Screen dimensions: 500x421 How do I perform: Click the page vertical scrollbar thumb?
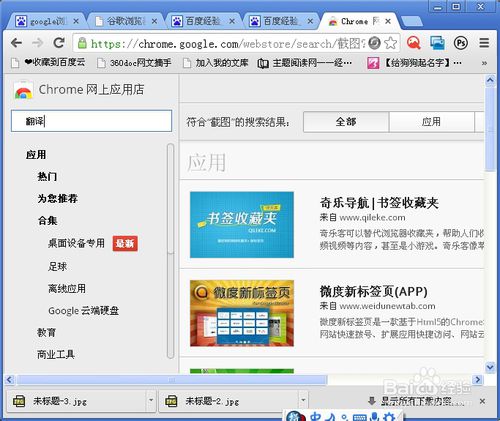coord(490,130)
